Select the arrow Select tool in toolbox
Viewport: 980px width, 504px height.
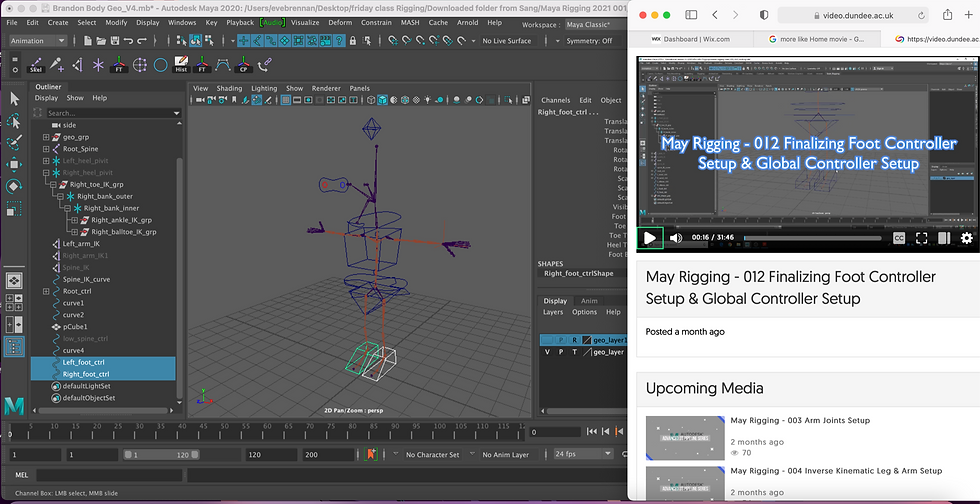(14, 99)
